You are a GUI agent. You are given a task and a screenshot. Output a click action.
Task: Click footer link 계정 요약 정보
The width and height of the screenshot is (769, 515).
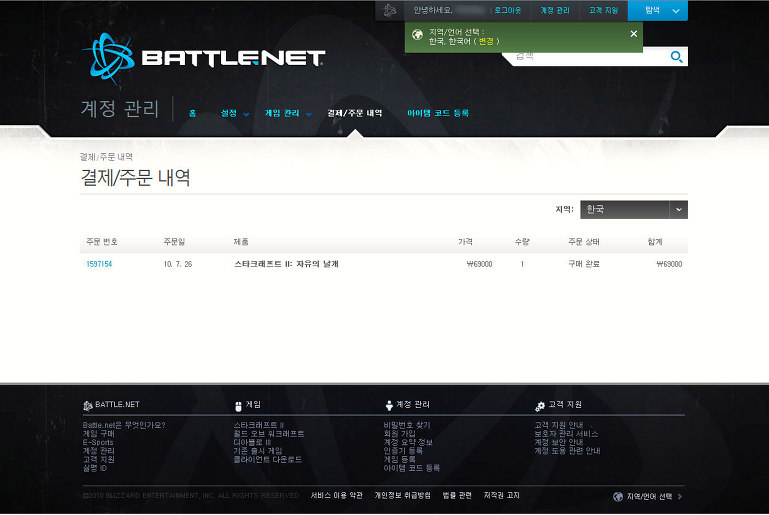pos(408,442)
